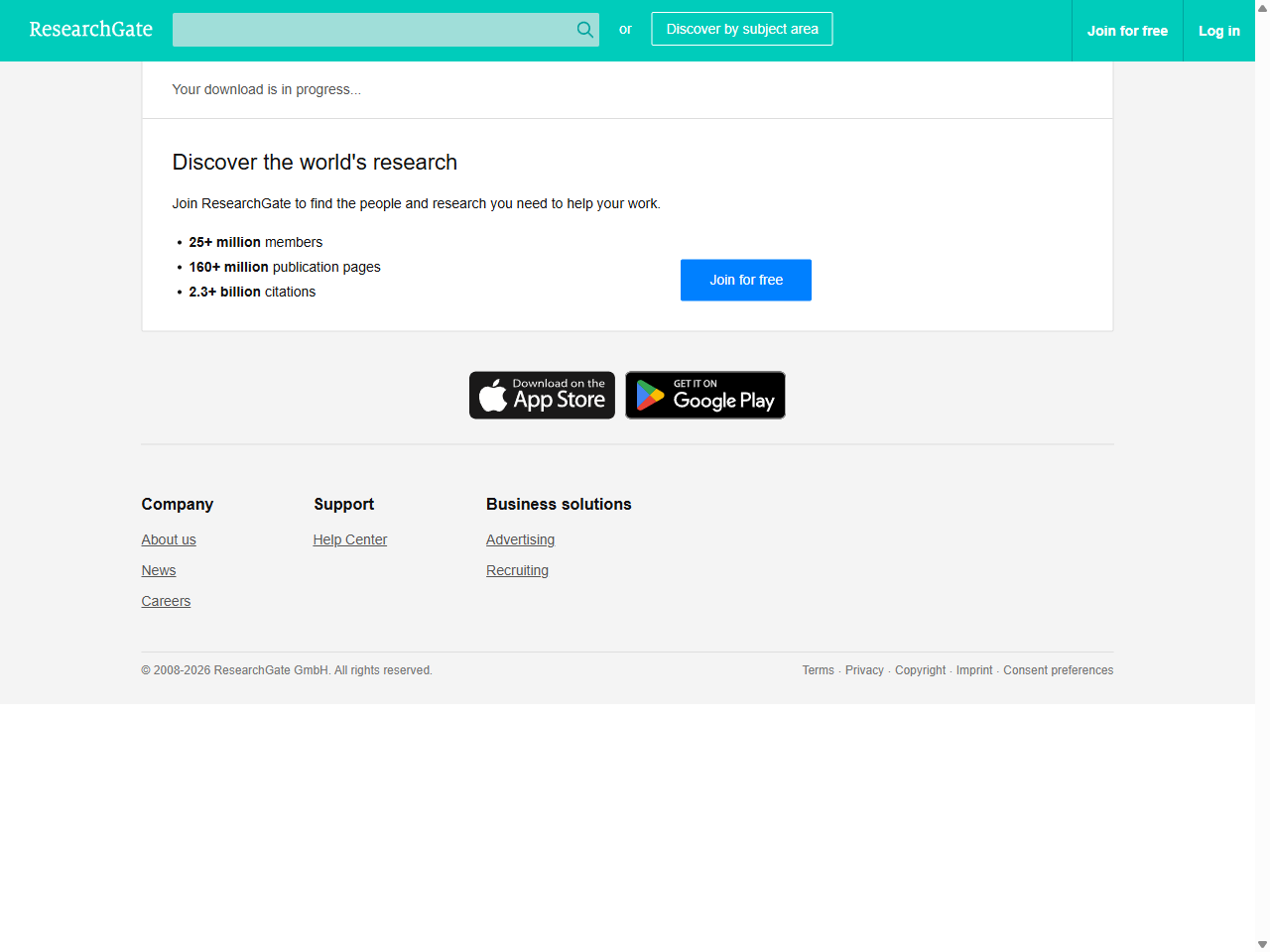
Task: Visit the News link
Action: [x=159, y=570]
